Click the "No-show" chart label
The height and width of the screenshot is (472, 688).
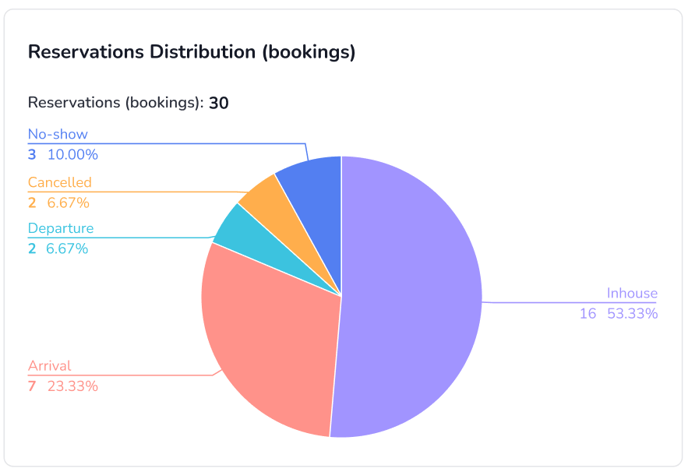tap(58, 134)
